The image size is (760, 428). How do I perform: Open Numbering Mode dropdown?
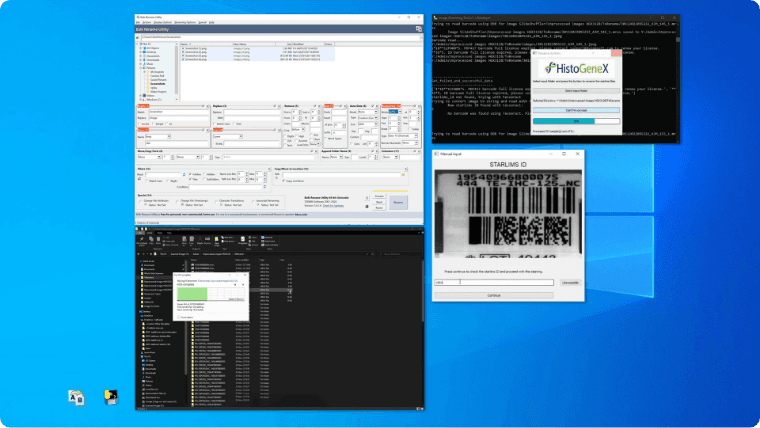395,111
